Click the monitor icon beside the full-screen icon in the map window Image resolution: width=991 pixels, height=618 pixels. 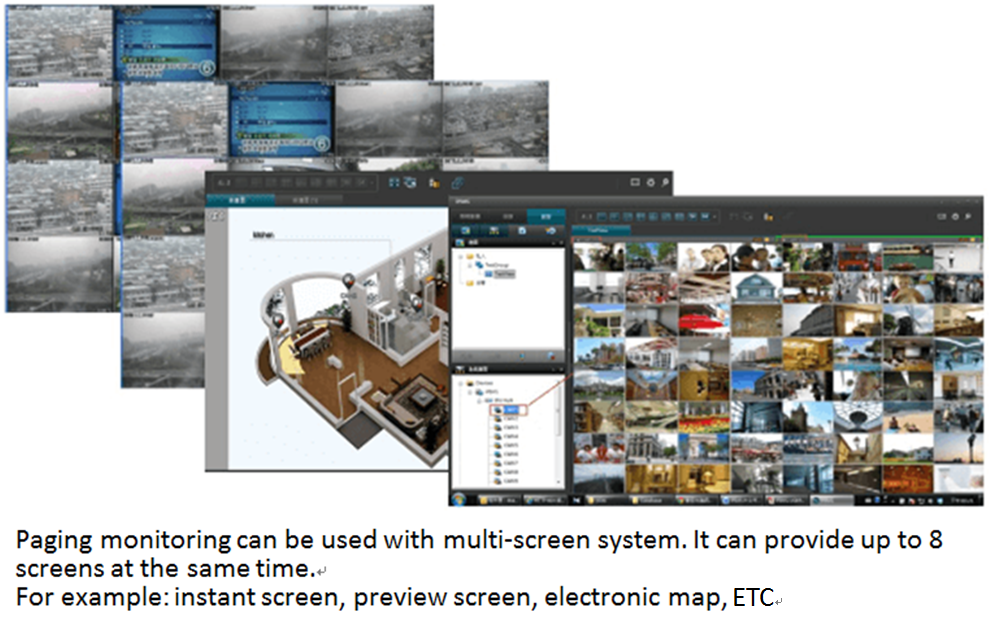pos(410,183)
